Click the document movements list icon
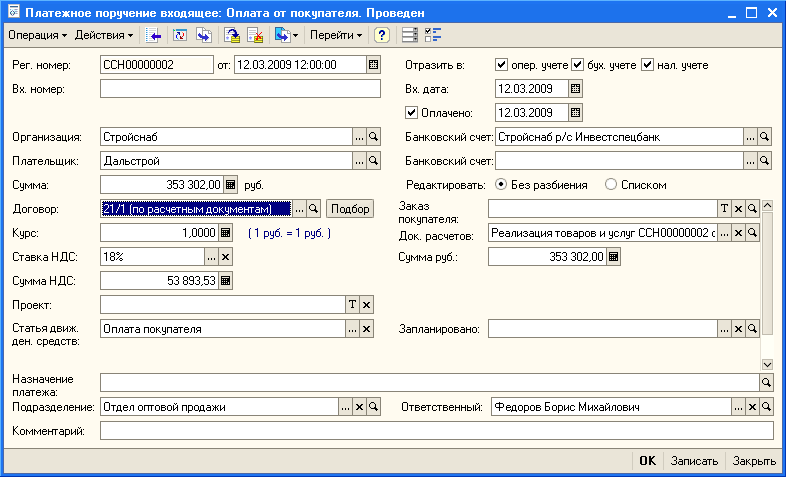Screen dimensions: 786x477 pyautogui.click(x=410, y=35)
